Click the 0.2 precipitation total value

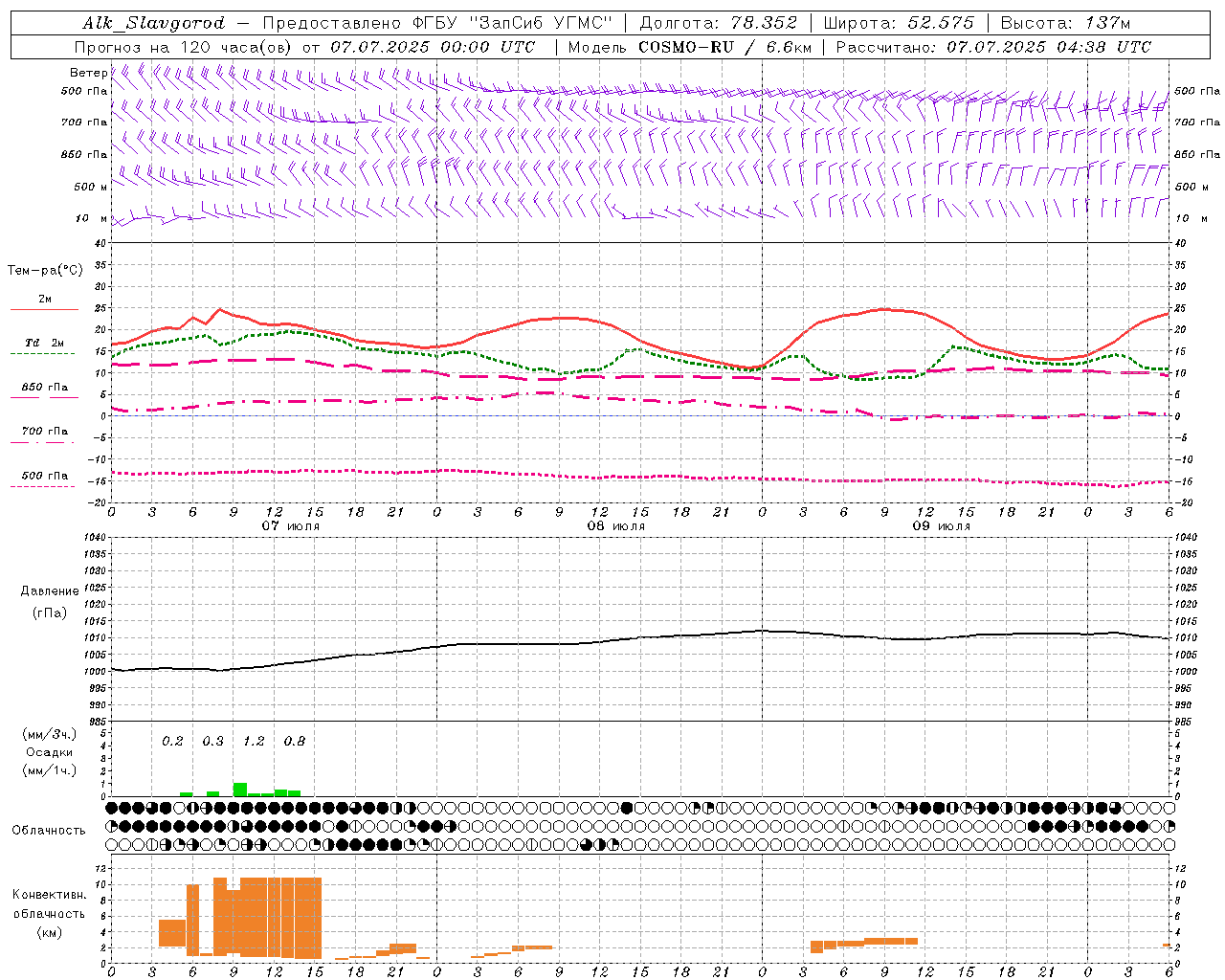172,742
